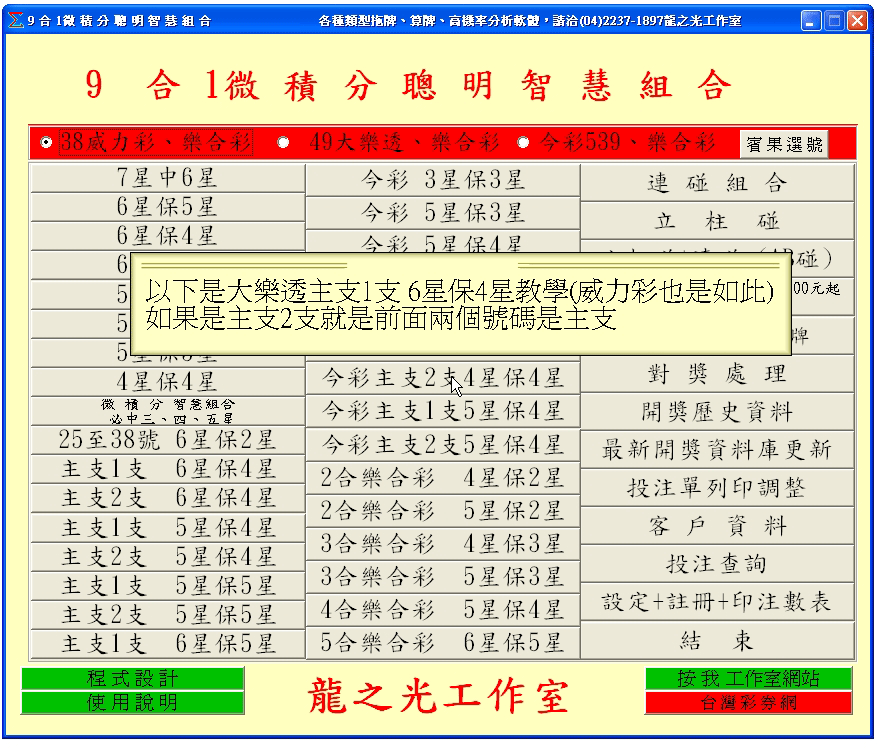Click 微積分智慧組合 必中三、四、五星 button
This screenshot has height=751, width=886.
(168, 411)
